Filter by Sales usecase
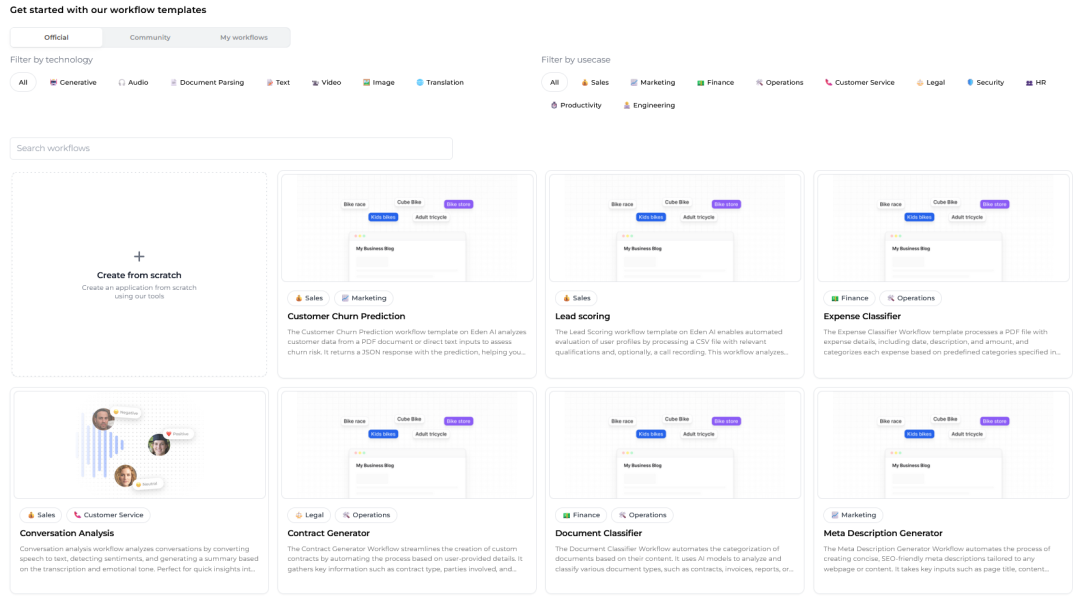 595,83
